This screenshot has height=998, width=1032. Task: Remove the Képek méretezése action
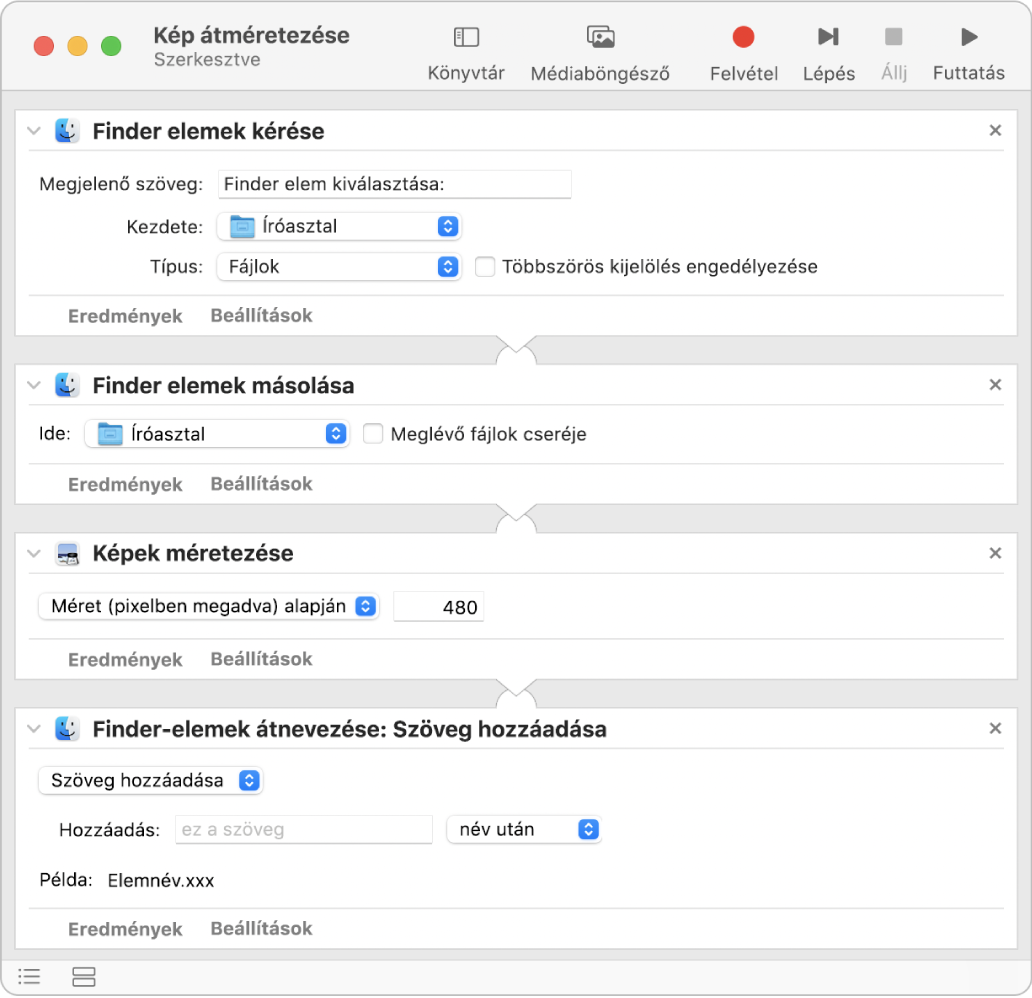995,553
